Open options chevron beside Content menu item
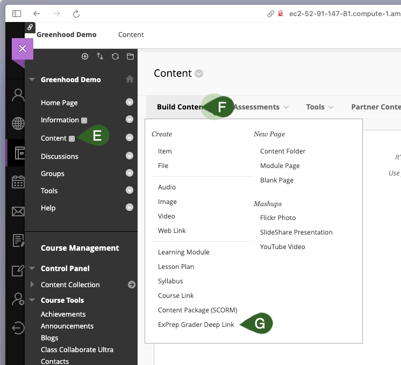401x365 pixels. coord(130,138)
